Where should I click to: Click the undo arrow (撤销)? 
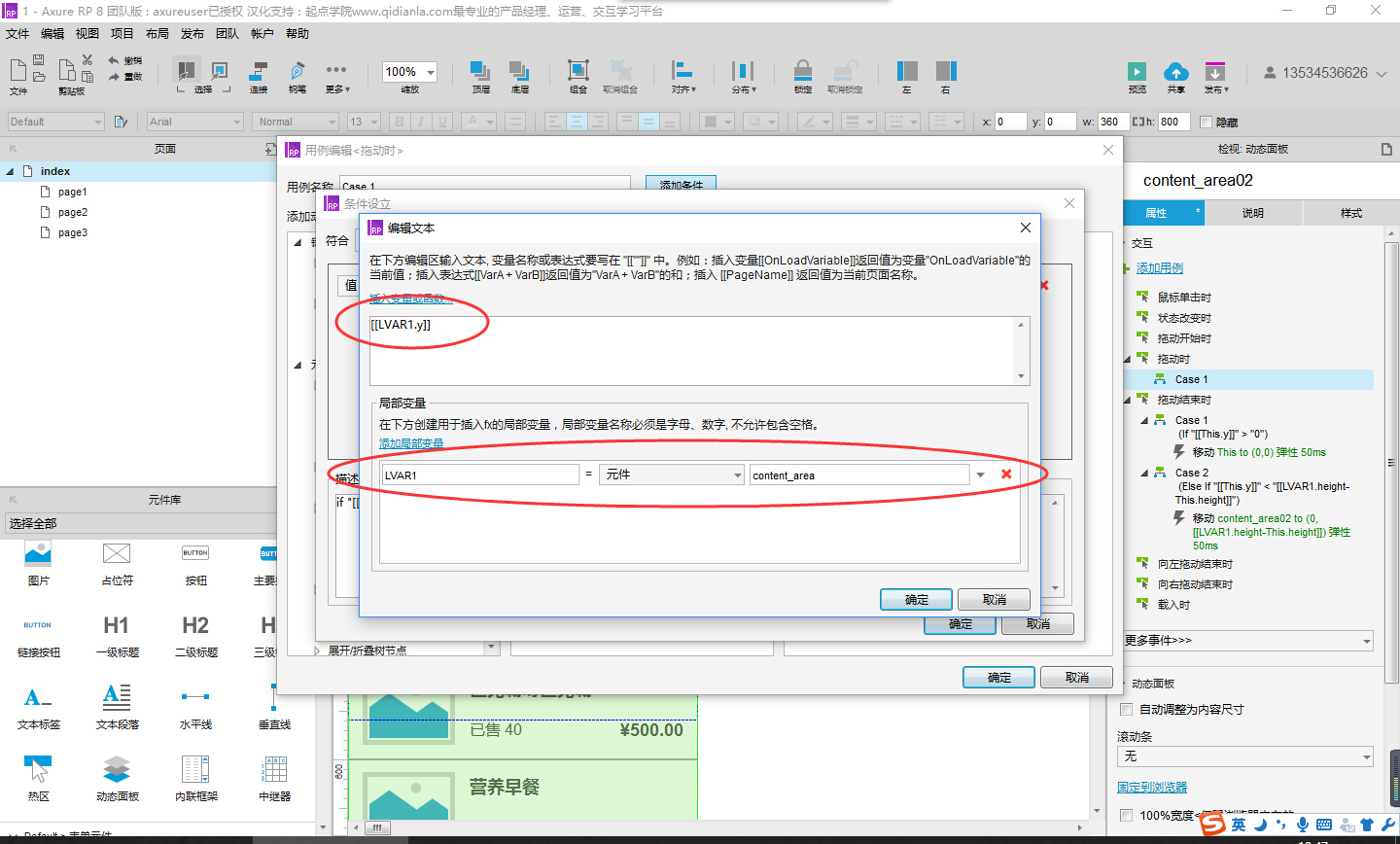(114, 60)
